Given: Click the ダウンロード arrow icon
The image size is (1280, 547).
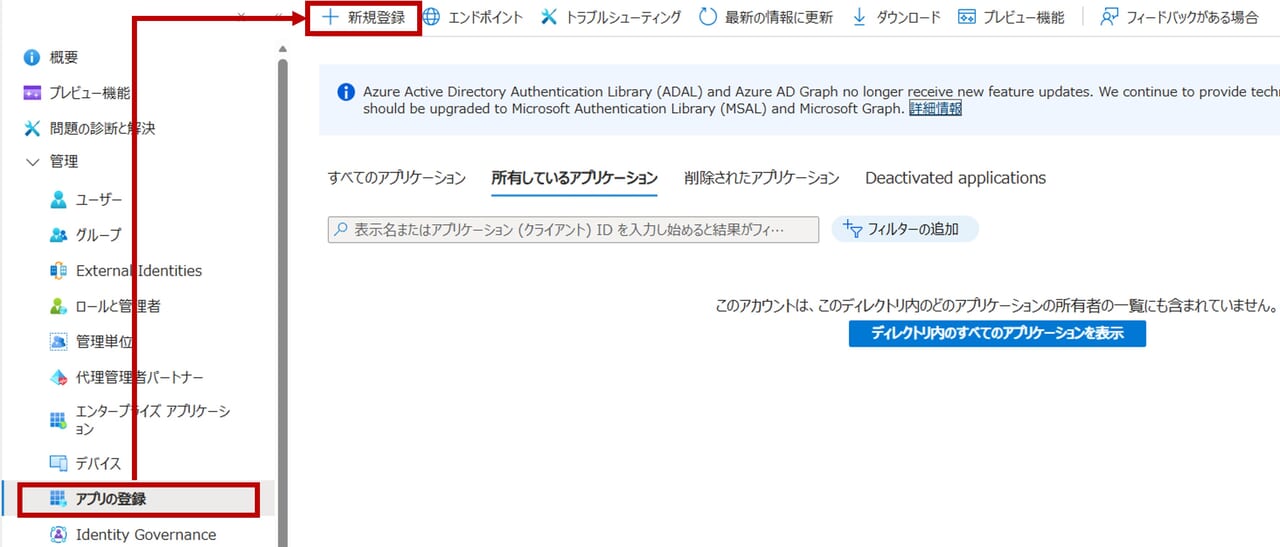Looking at the screenshot, I should click(859, 17).
